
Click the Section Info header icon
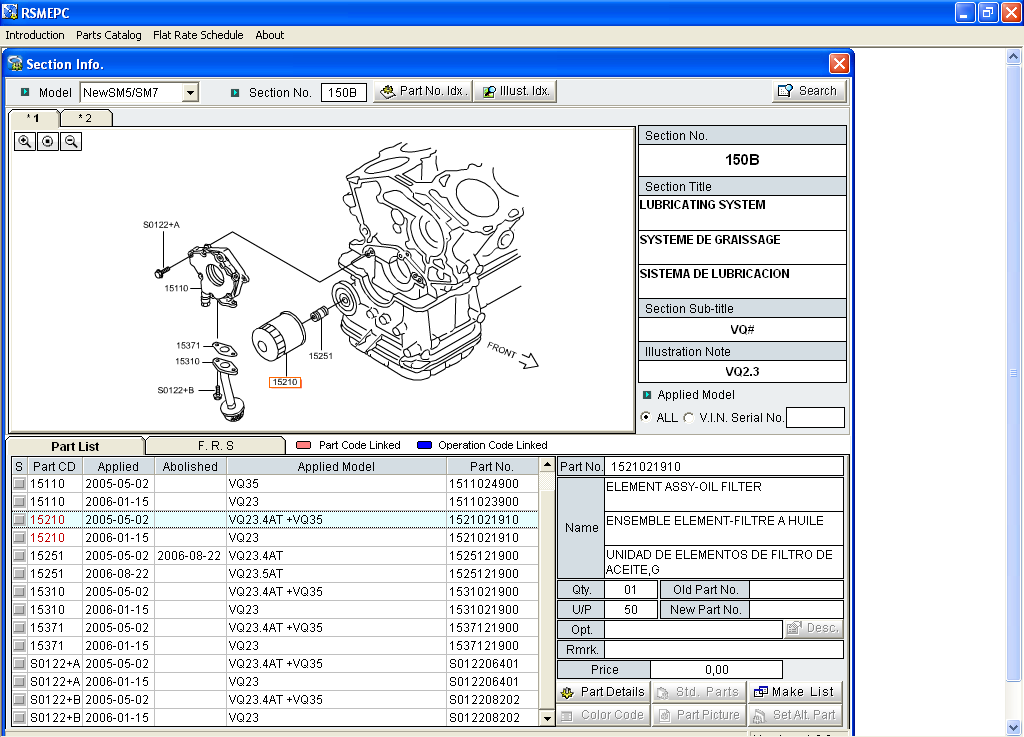click(14, 64)
